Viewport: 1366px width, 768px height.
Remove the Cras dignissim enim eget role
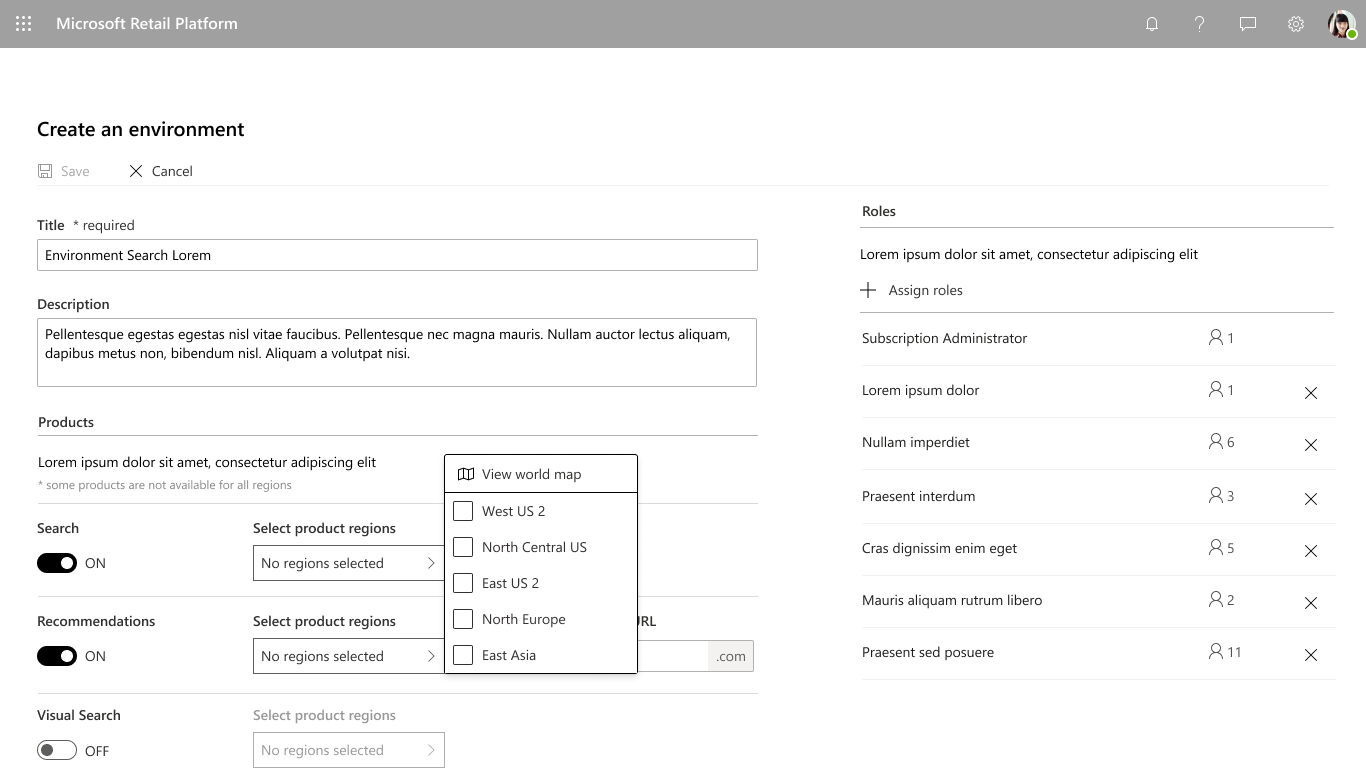pos(1311,551)
